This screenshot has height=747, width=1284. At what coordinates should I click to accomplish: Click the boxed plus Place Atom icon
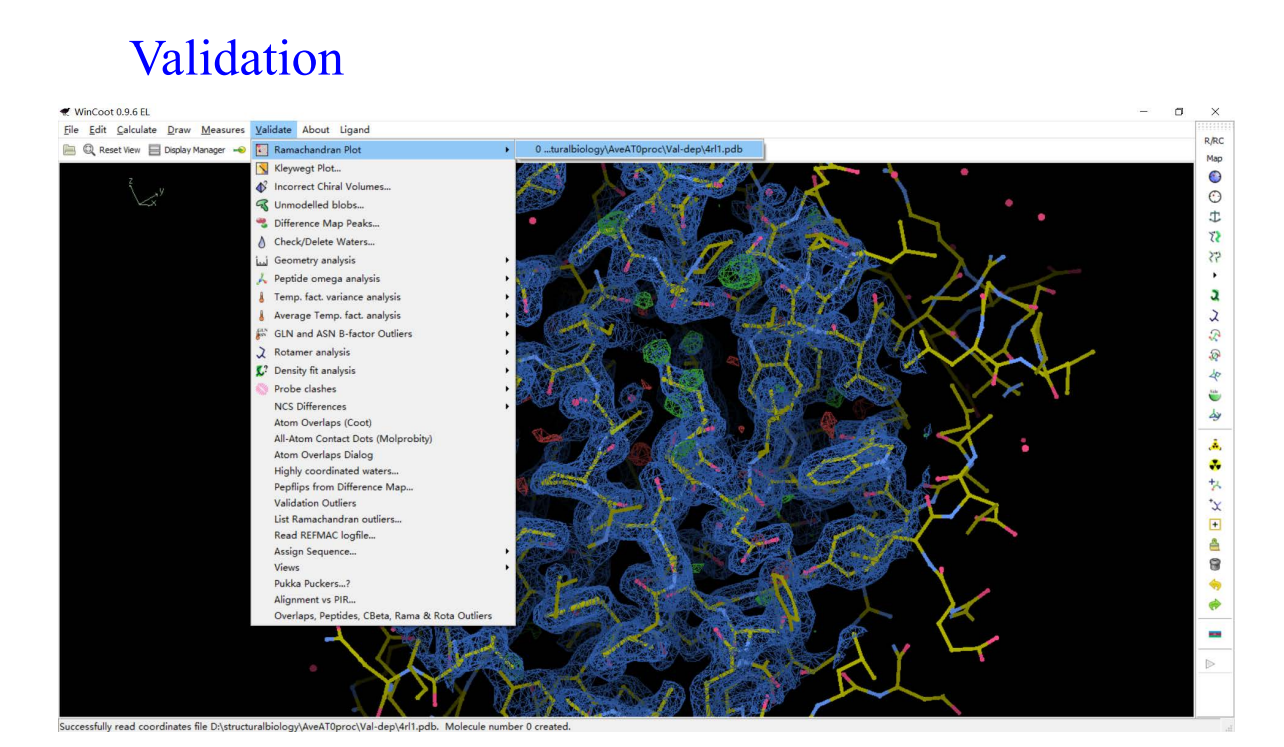coord(1215,524)
